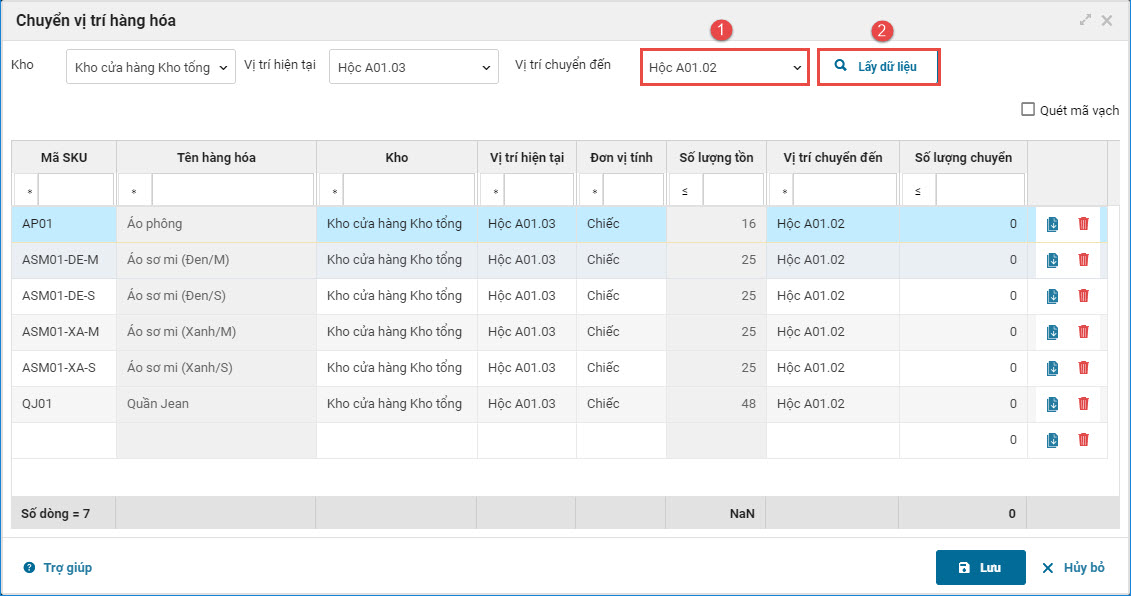The height and width of the screenshot is (596, 1131).
Task: Save with the Lưu button
Action: click(980, 567)
